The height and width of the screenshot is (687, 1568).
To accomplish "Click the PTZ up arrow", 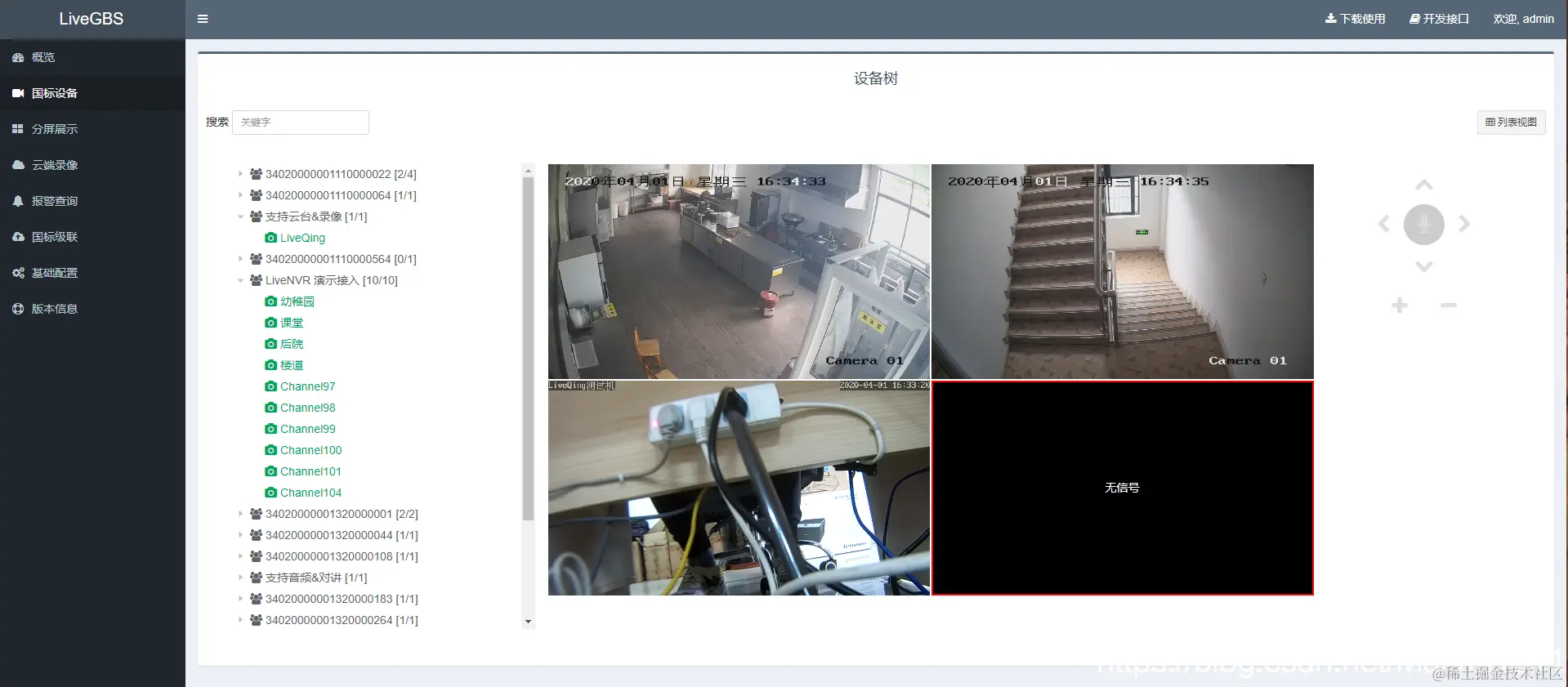I will point(1424,185).
